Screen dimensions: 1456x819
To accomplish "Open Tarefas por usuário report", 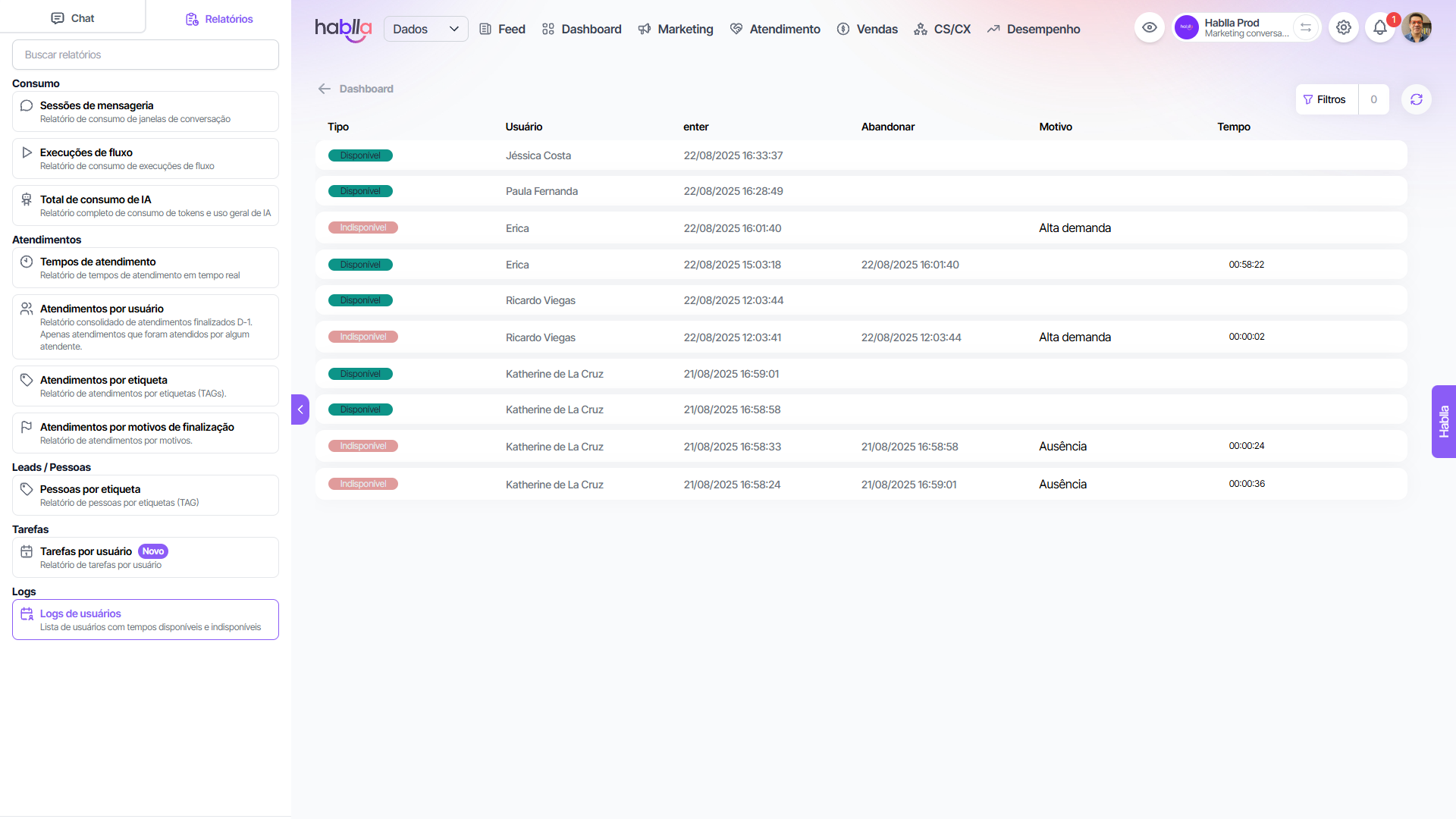I will point(146,557).
